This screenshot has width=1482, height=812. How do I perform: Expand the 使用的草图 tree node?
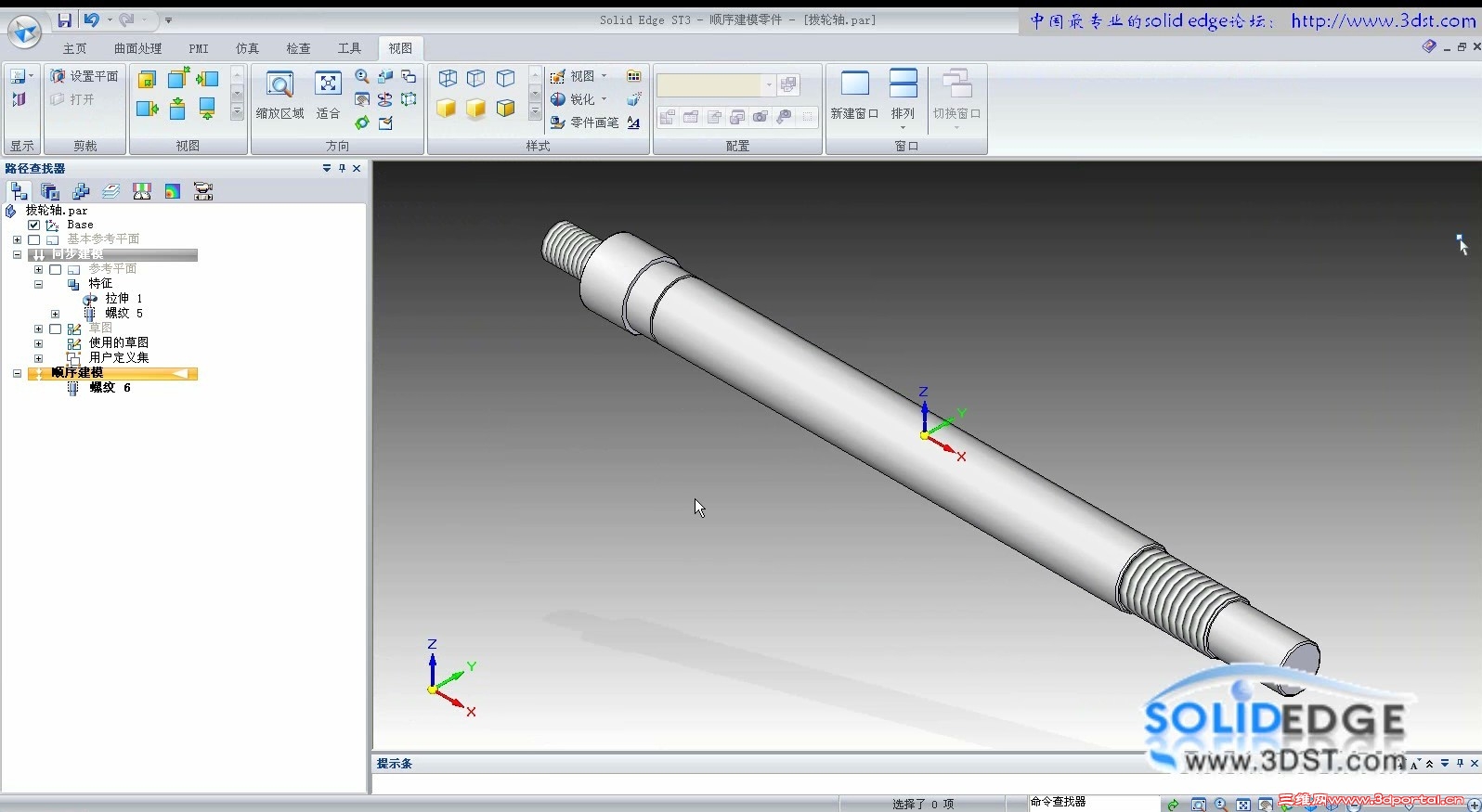pyautogui.click(x=38, y=343)
